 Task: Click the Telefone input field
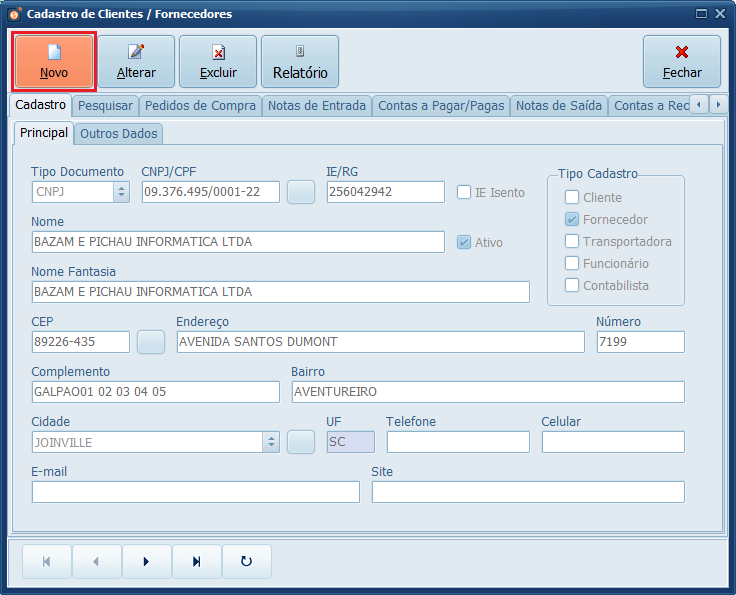tap(458, 442)
